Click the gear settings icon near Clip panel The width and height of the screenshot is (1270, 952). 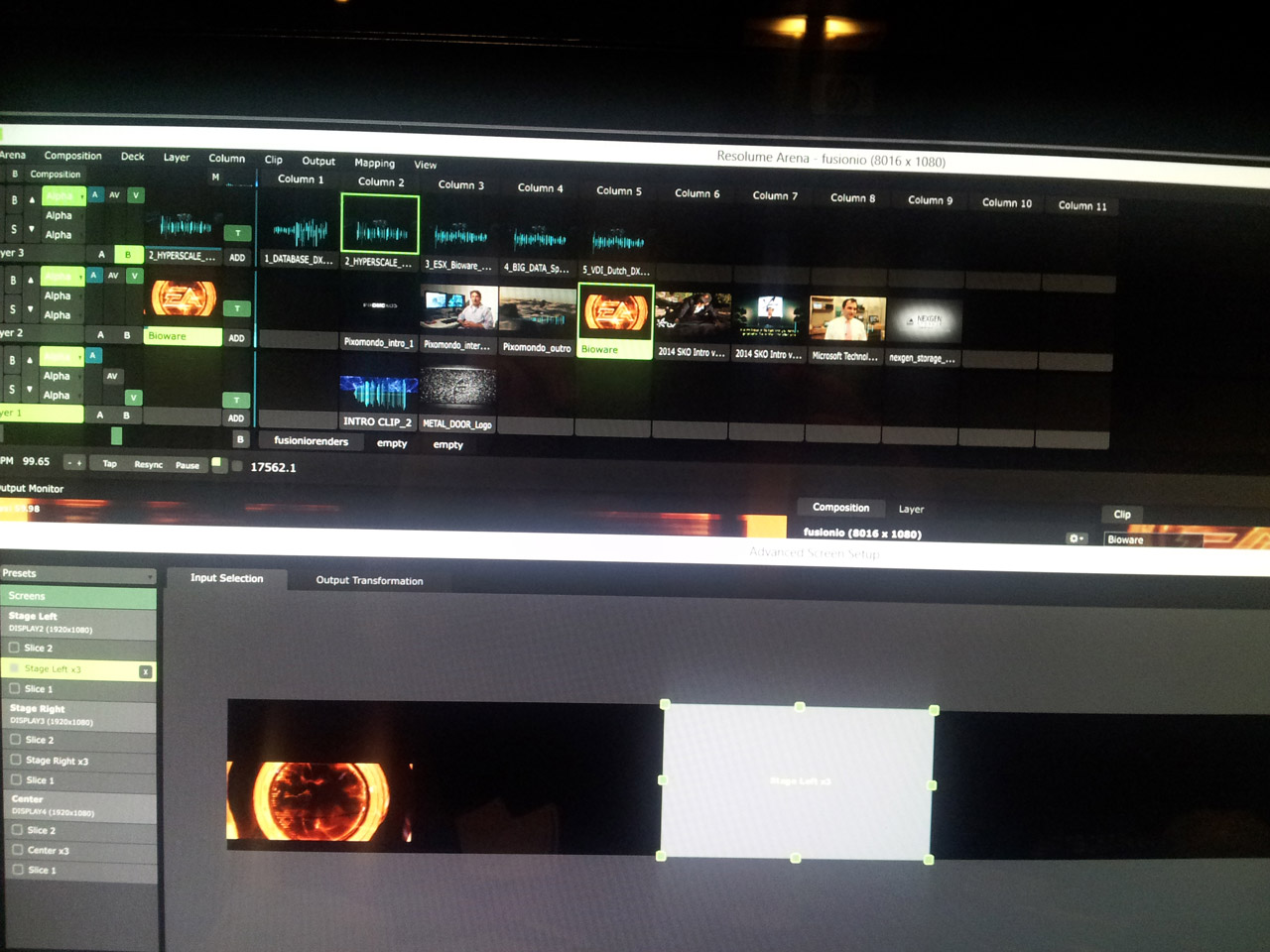(1076, 538)
